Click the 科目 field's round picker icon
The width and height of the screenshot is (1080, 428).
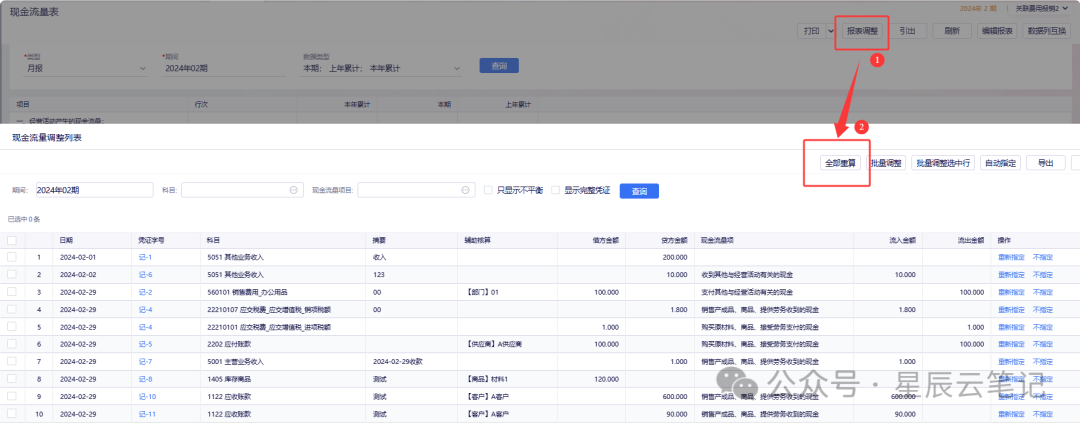click(x=294, y=190)
